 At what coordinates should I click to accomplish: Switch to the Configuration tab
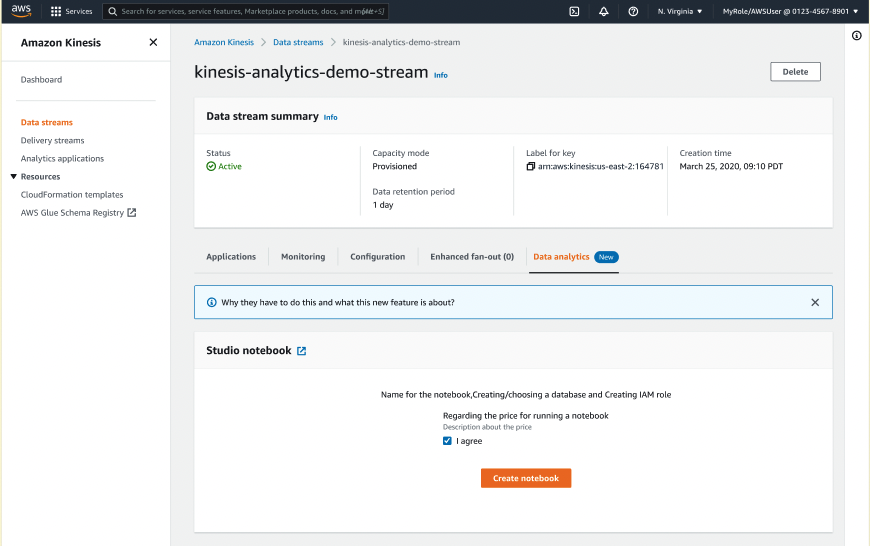(x=377, y=256)
